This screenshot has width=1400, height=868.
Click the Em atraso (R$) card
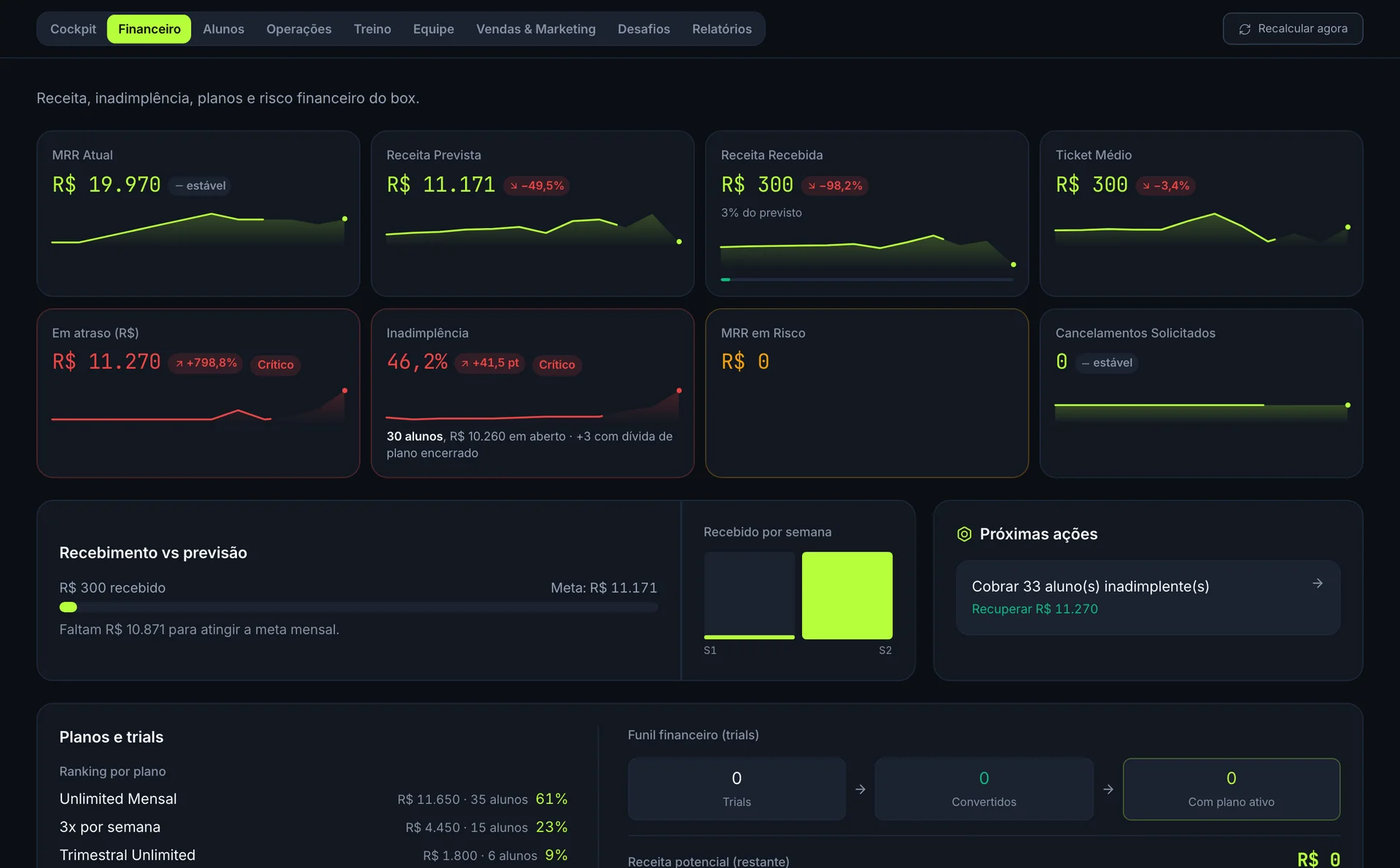[x=198, y=394]
